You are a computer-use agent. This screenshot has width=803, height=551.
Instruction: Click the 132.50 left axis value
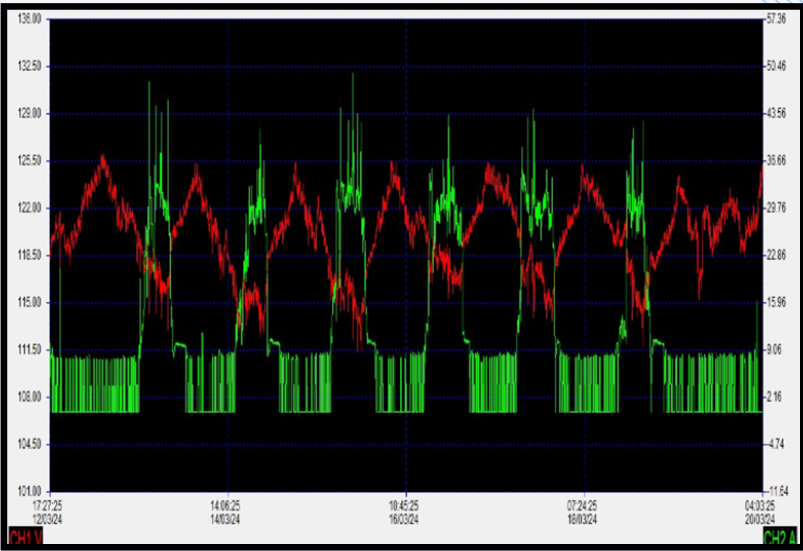click(x=31, y=66)
